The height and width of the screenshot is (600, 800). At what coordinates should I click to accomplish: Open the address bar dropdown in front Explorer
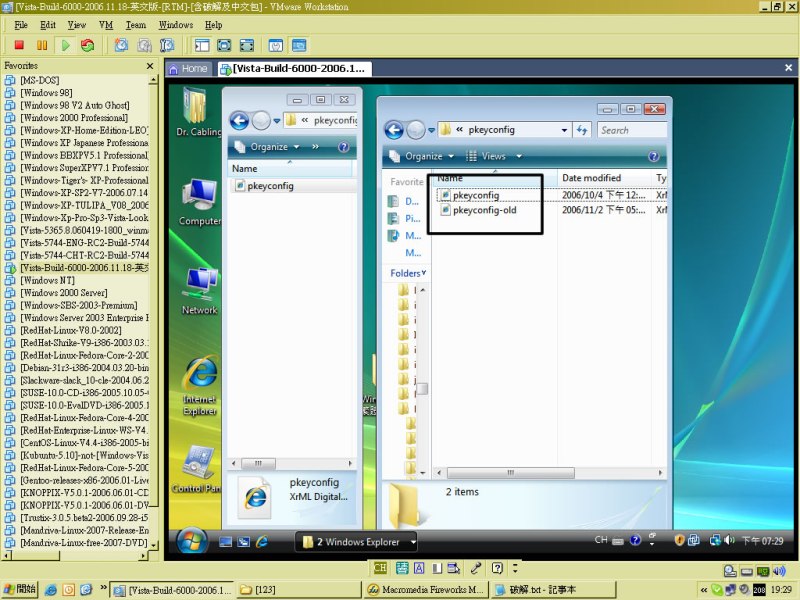point(564,130)
